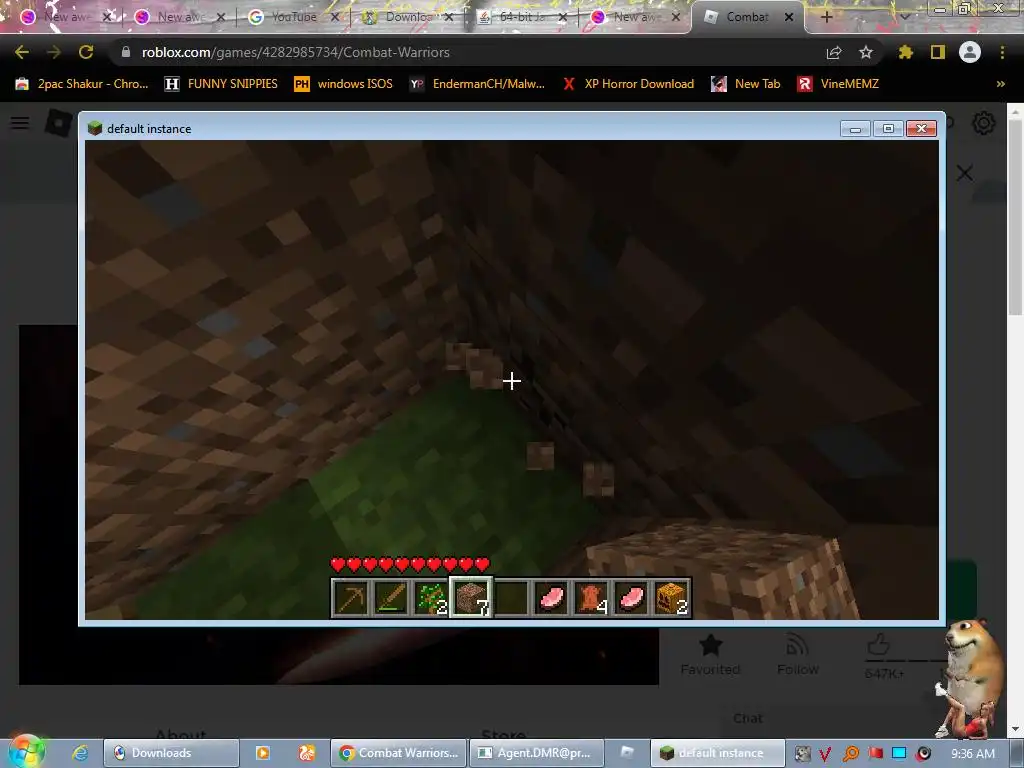Select the empty fifth hotbar slot
This screenshot has width=1024, height=768.
[x=511, y=598]
